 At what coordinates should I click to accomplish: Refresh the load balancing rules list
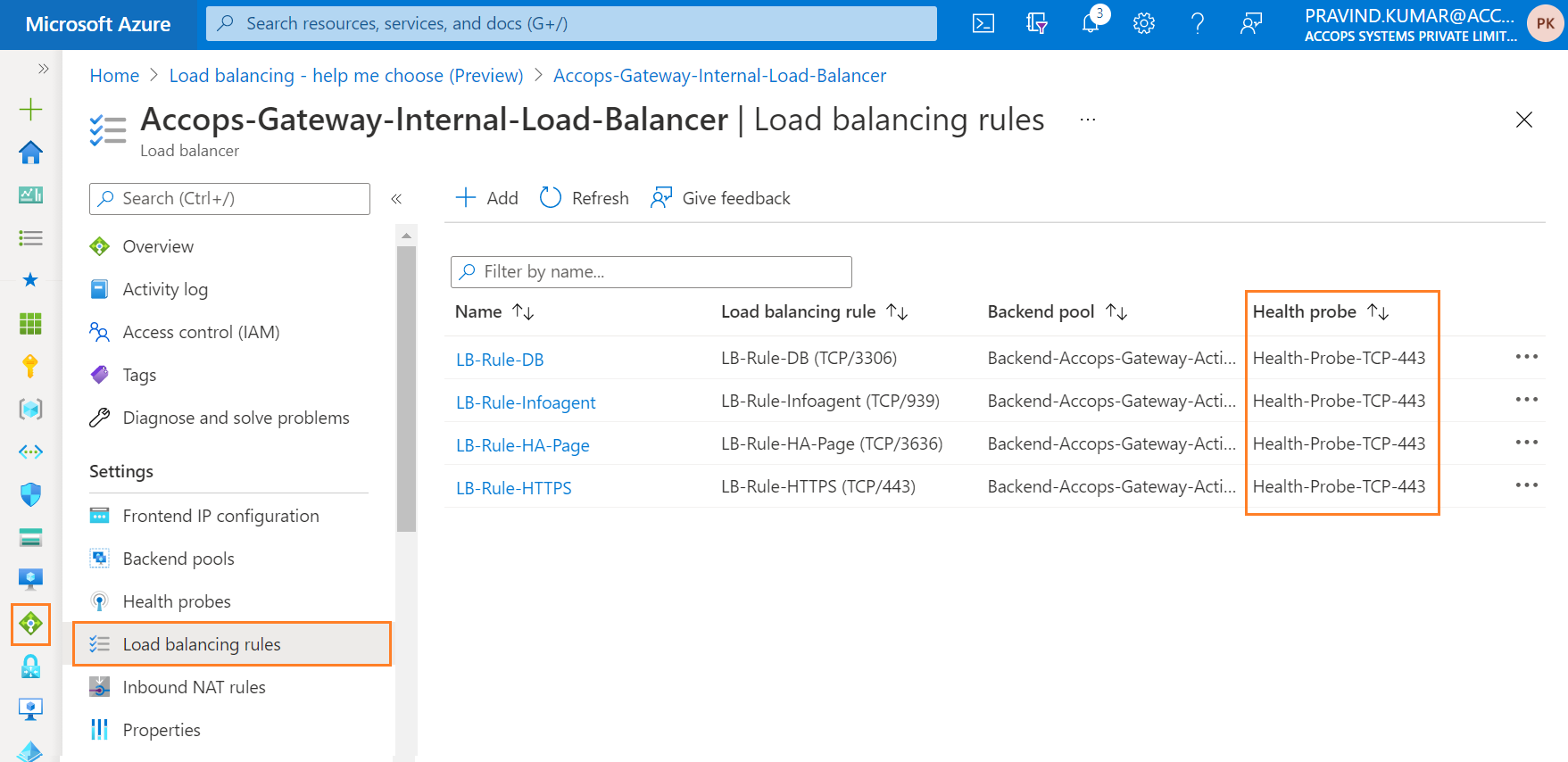(x=585, y=198)
